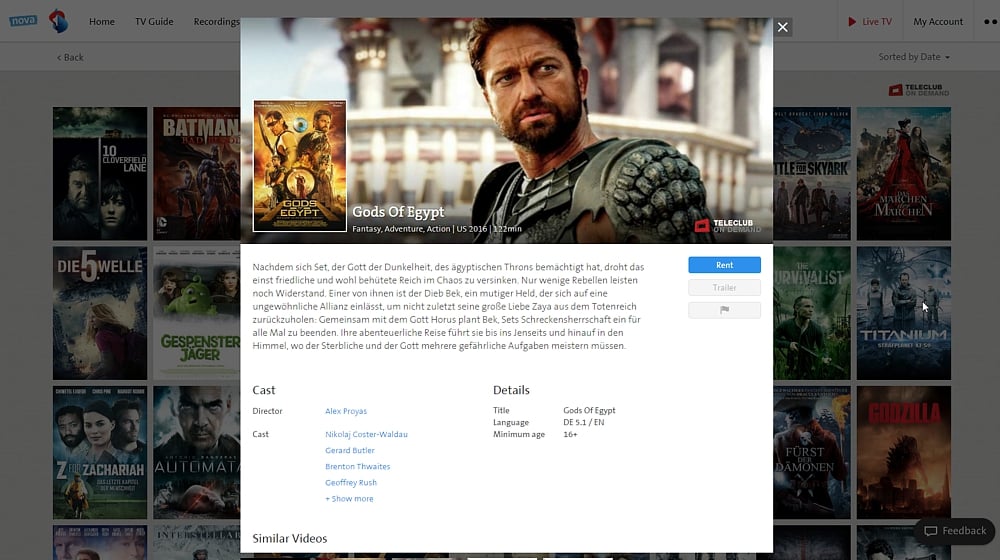Open the Sorted by Date dropdown
The width and height of the screenshot is (1000, 560).
click(914, 57)
